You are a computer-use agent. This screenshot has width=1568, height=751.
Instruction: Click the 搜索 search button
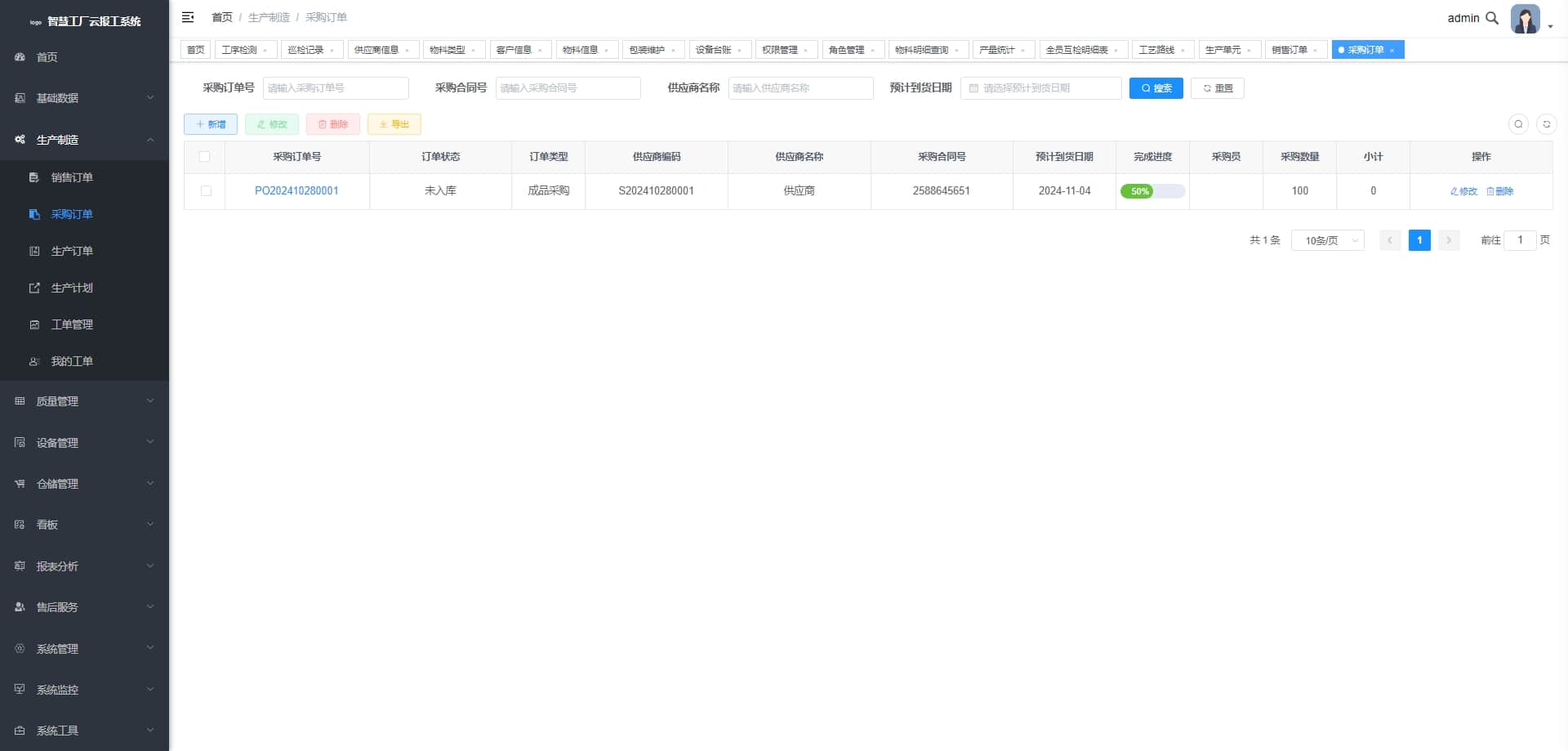(x=1156, y=88)
